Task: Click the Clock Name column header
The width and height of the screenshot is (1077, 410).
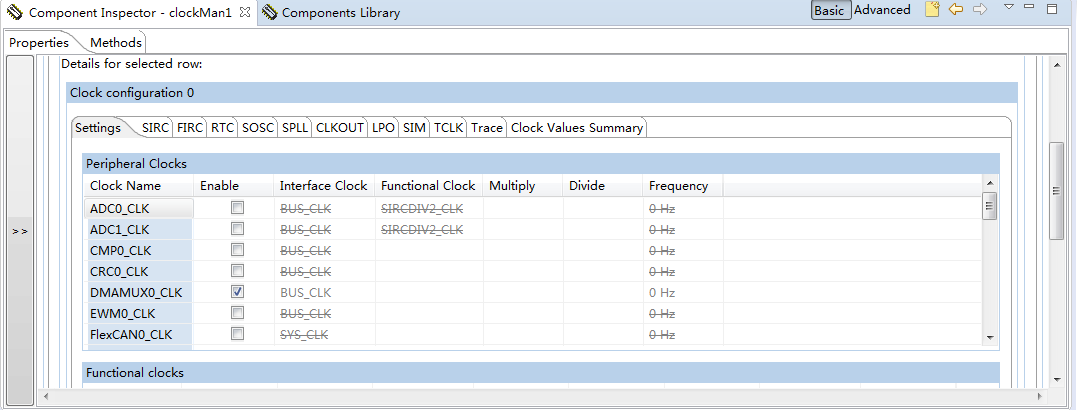Action: point(139,185)
